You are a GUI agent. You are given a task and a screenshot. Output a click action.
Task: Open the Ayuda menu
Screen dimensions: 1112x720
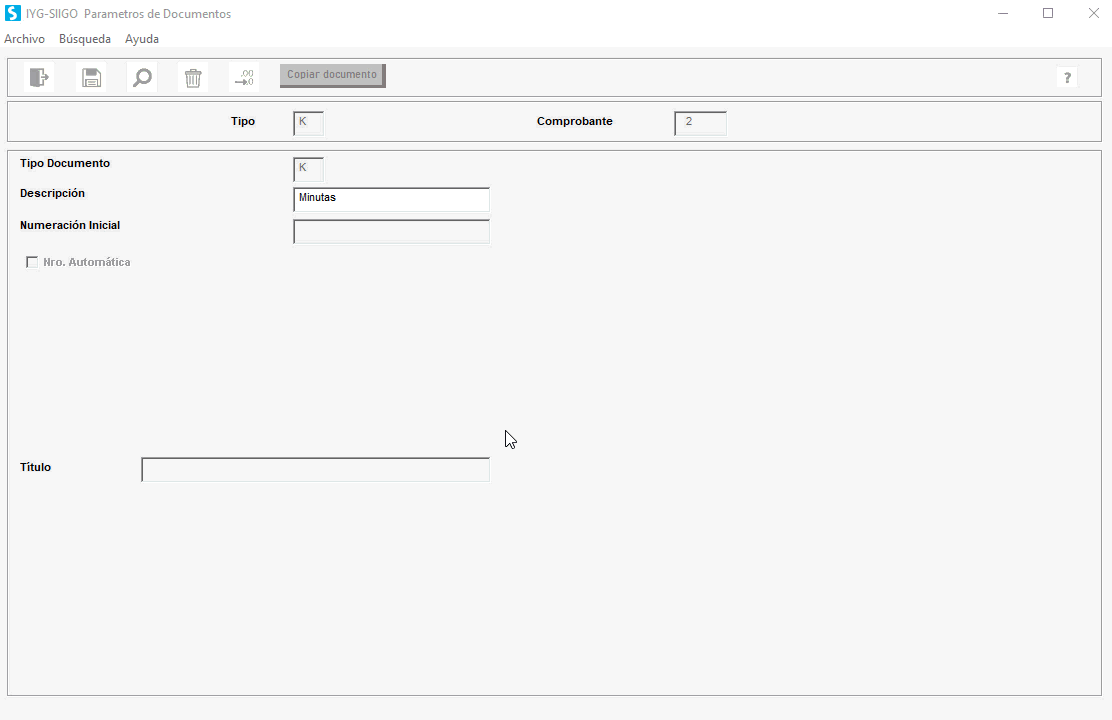[142, 39]
